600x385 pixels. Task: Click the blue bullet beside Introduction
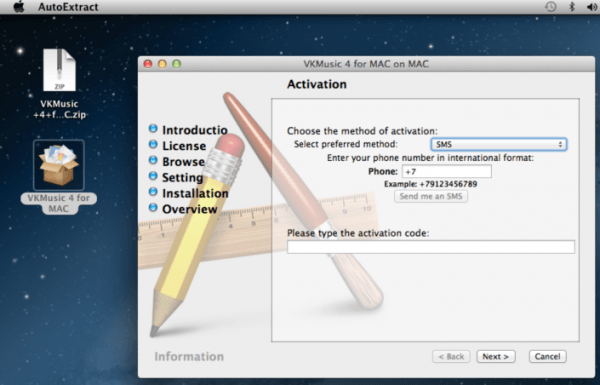point(153,129)
